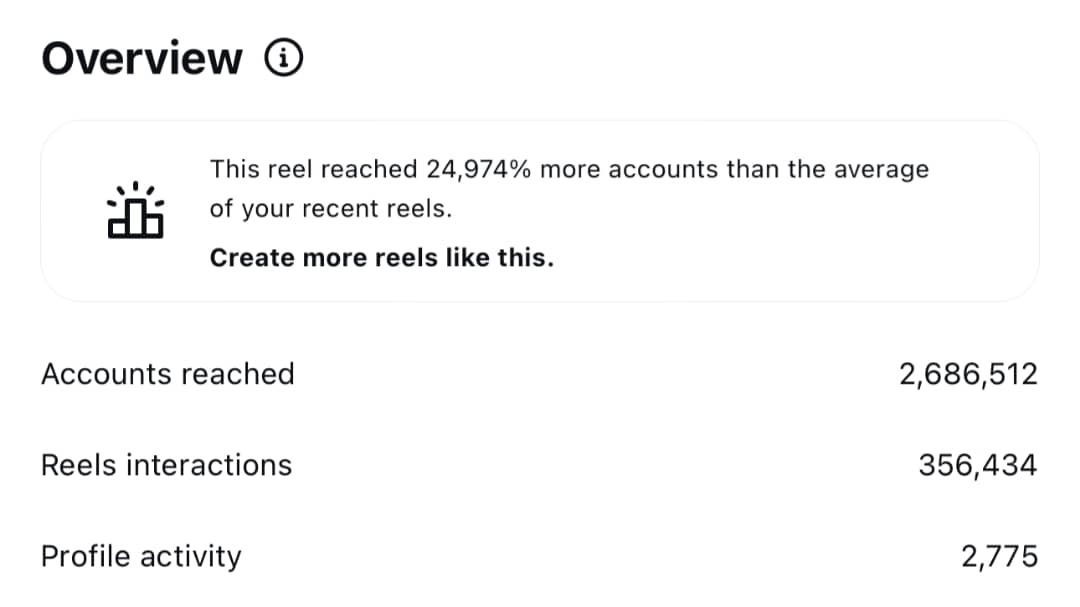Open the Reels interactions label
1080x607 pixels.
click(166, 465)
